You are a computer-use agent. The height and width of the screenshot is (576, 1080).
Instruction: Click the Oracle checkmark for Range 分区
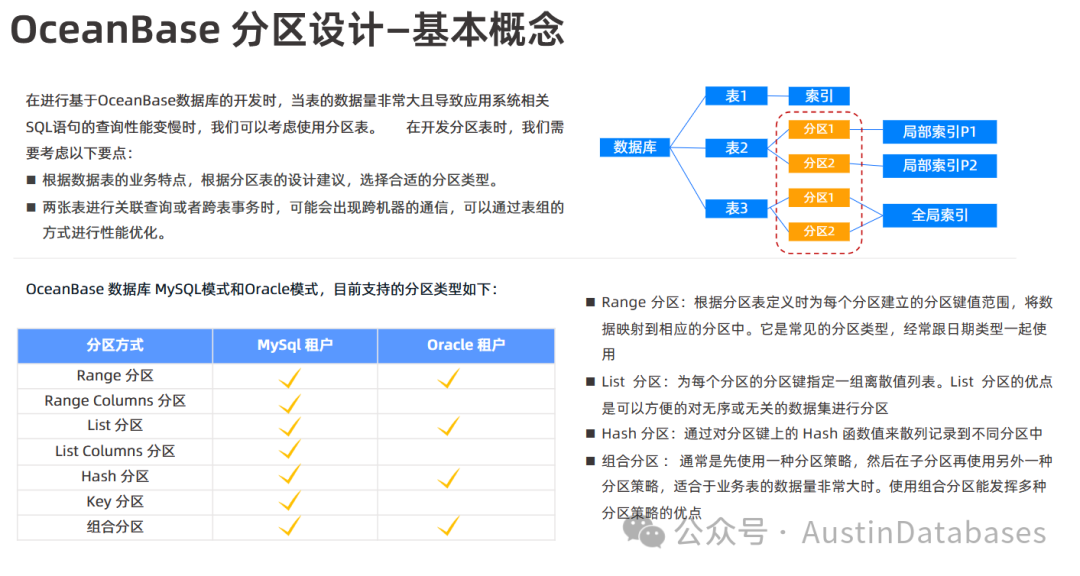pos(448,378)
